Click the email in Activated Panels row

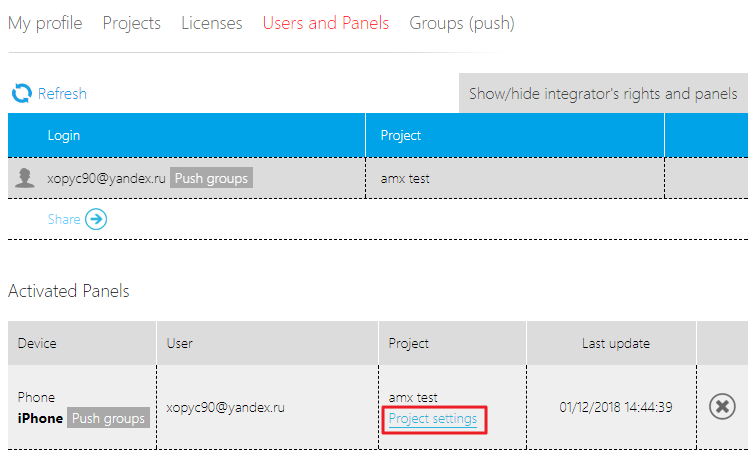click(226, 407)
